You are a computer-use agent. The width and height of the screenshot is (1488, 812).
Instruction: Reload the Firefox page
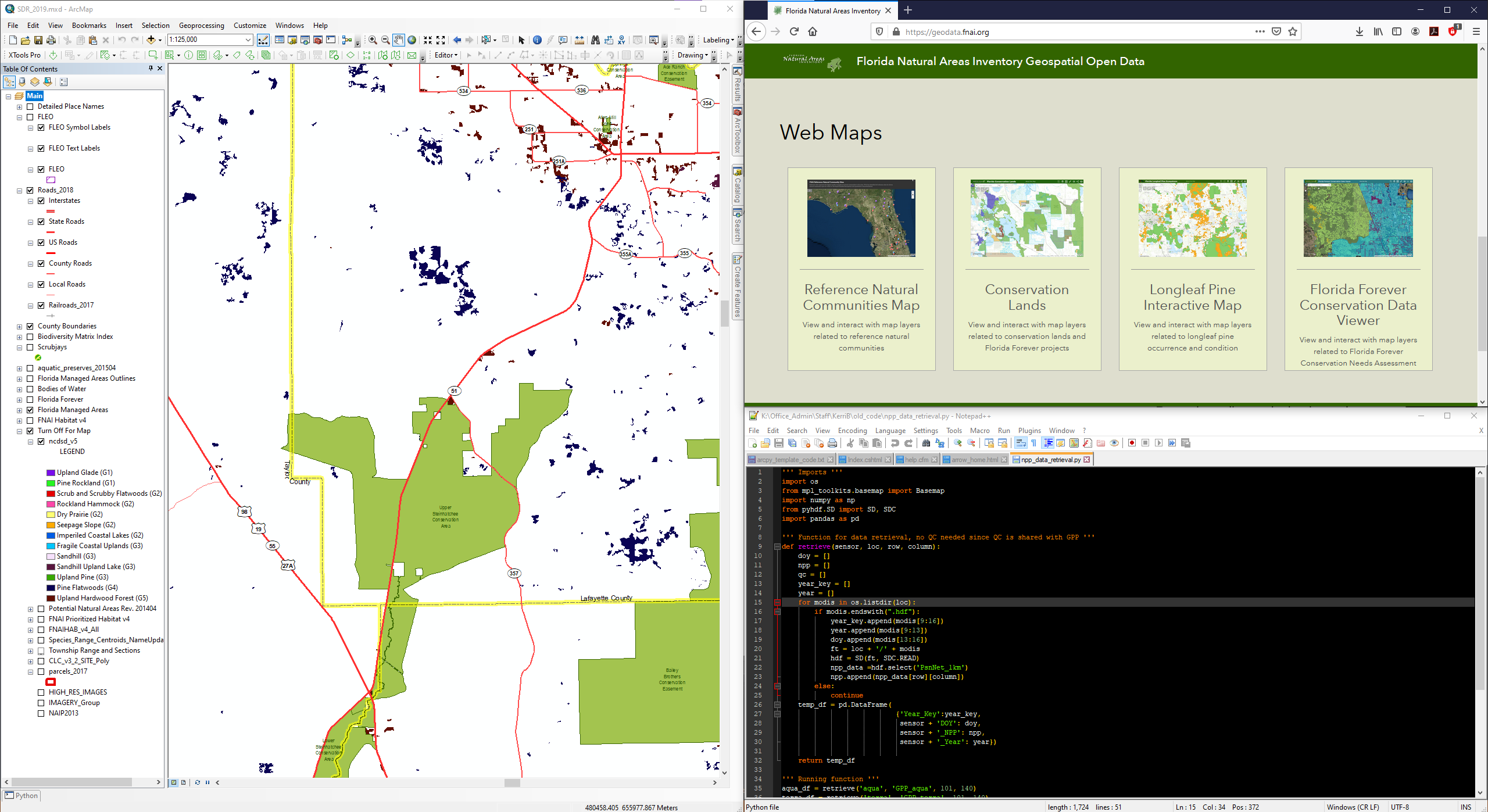[x=794, y=32]
